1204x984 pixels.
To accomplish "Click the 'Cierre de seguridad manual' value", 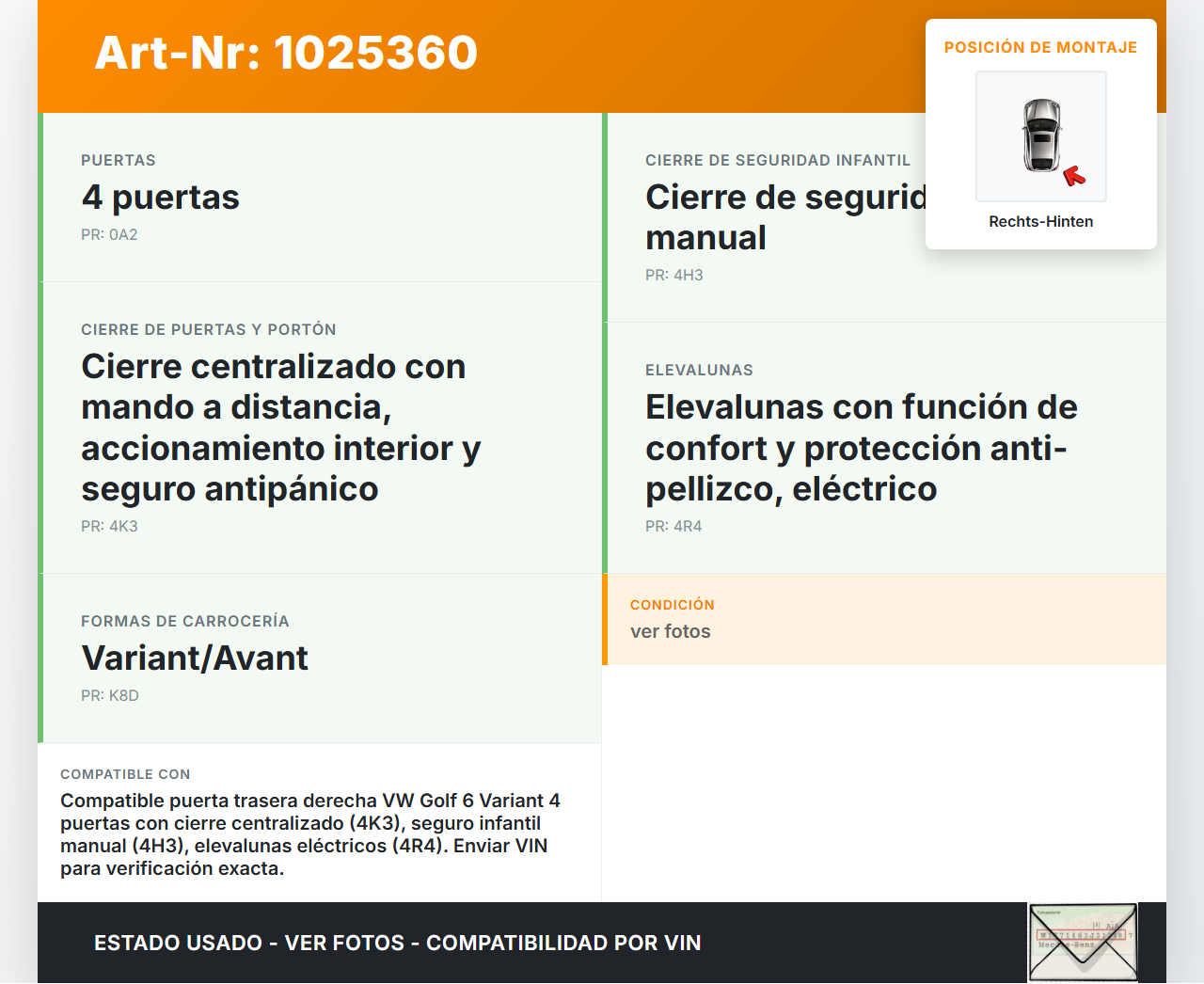I will click(x=785, y=217).
